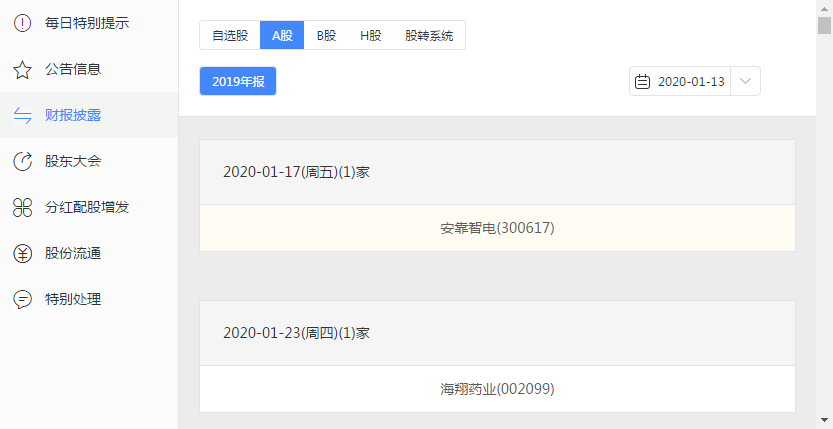Select the A股 tab
The width and height of the screenshot is (833, 429).
point(282,35)
